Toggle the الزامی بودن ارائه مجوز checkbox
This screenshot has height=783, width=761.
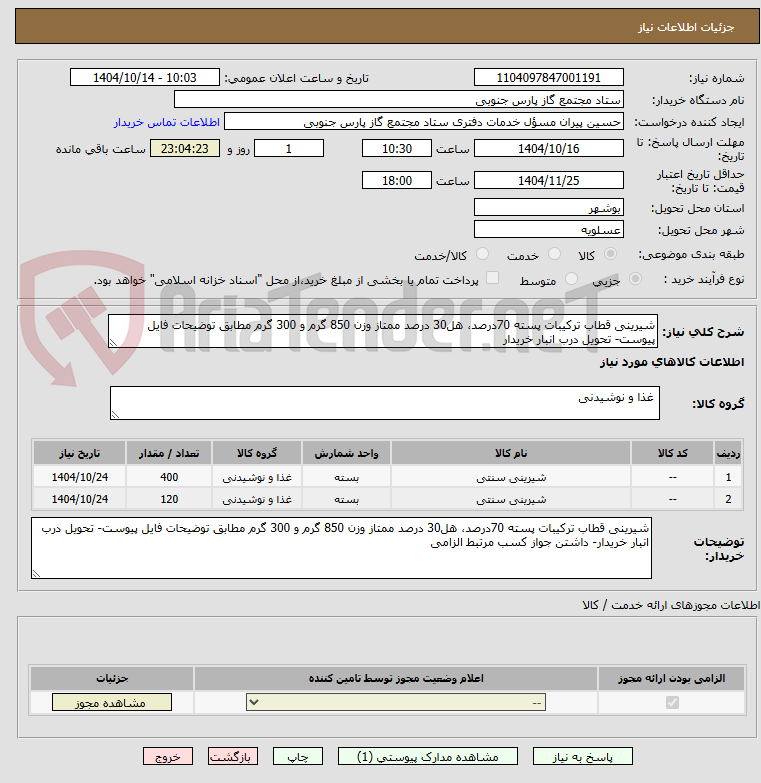pyautogui.click(x=672, y=703)
